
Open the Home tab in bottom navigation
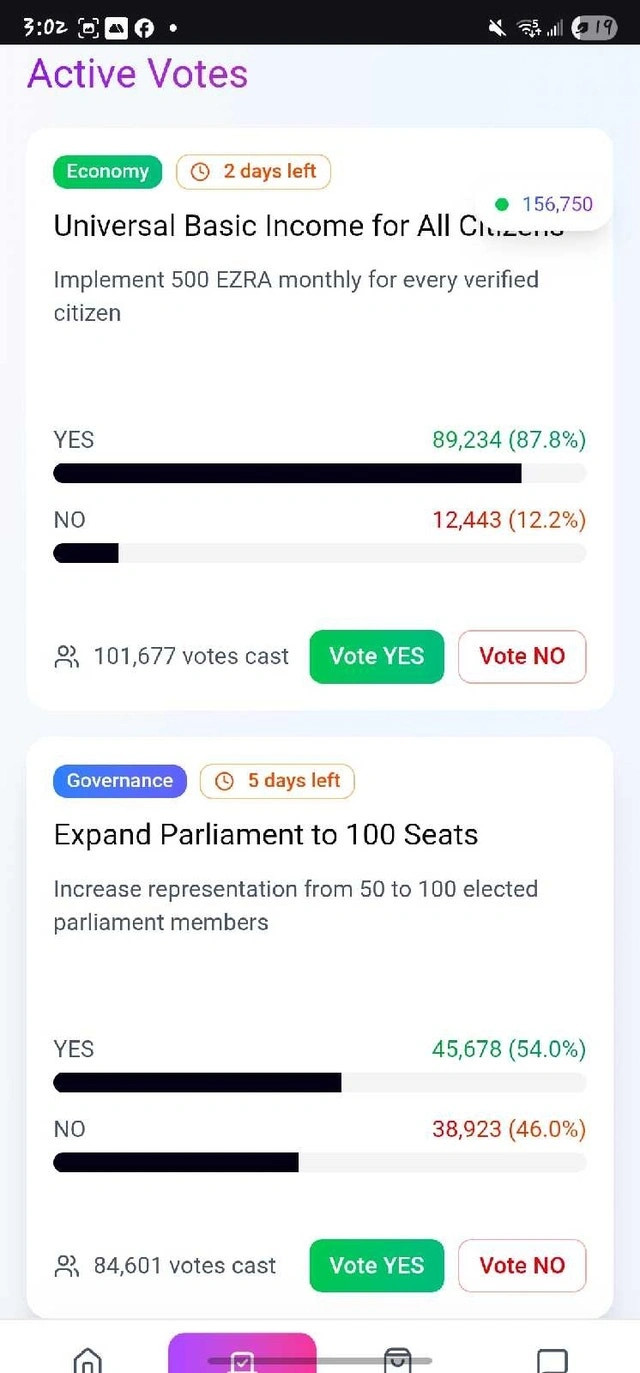(x=88, y=1360)
